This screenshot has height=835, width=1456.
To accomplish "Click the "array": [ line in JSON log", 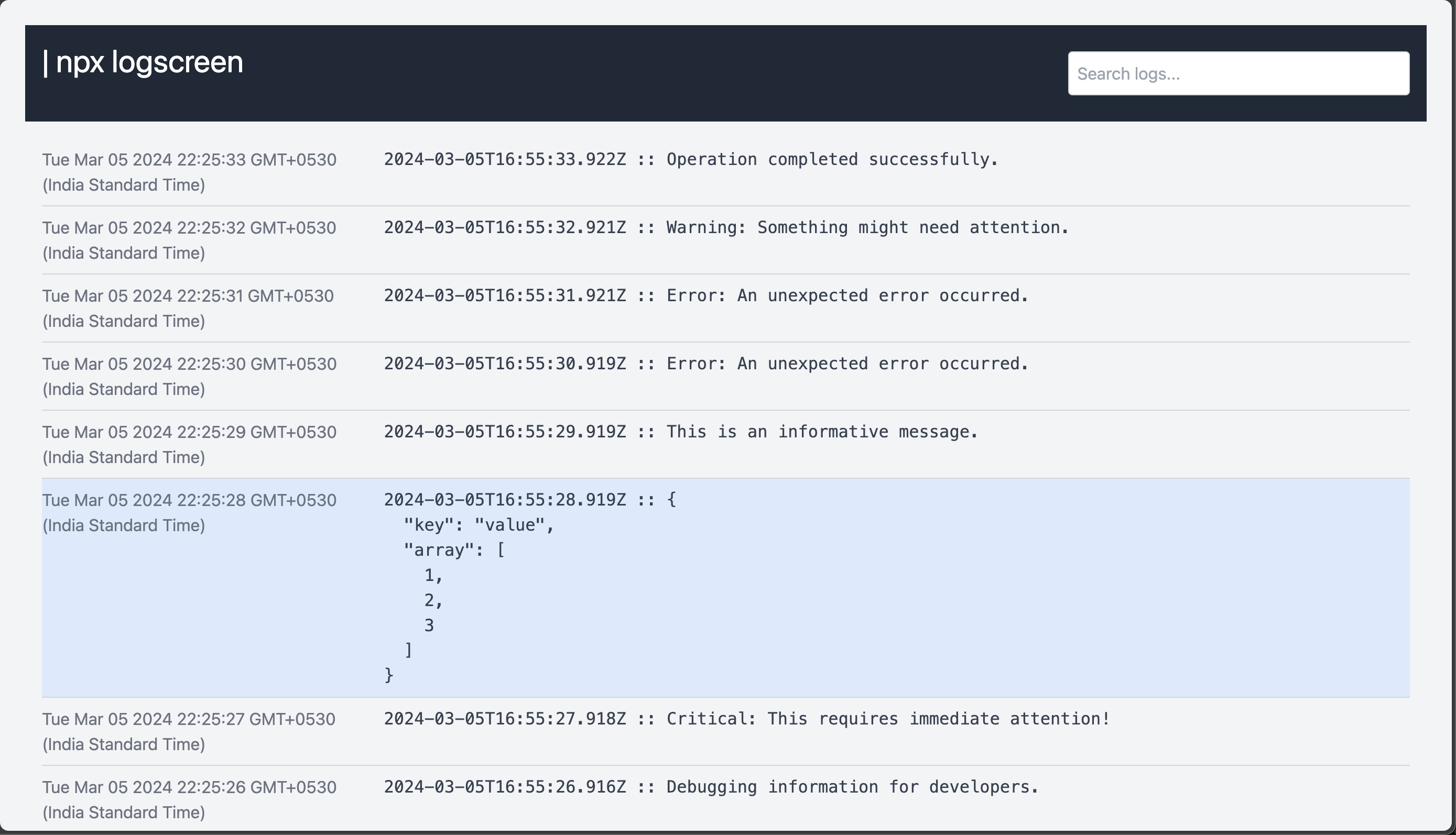I will point(454,550).
